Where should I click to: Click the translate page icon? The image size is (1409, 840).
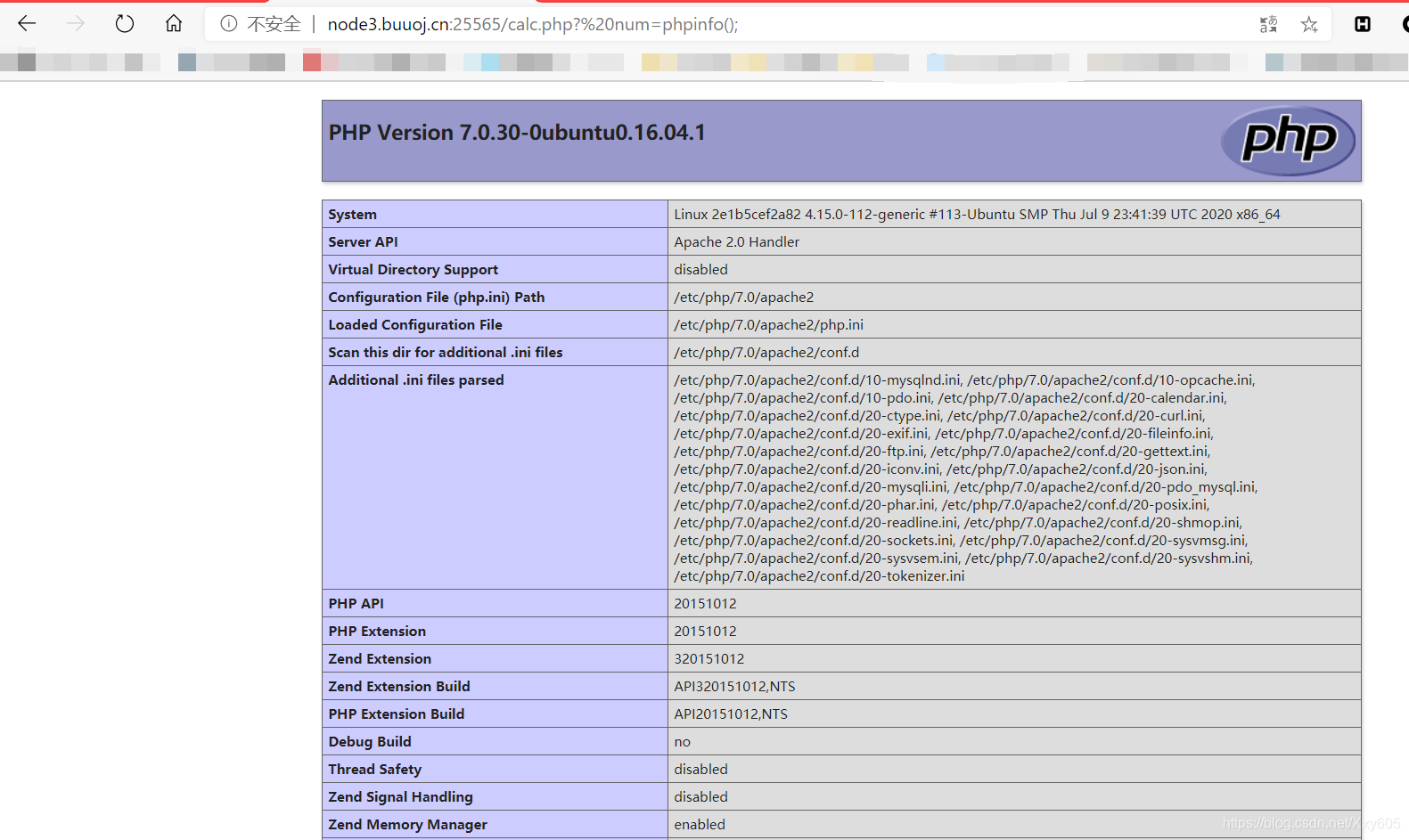1268,24
